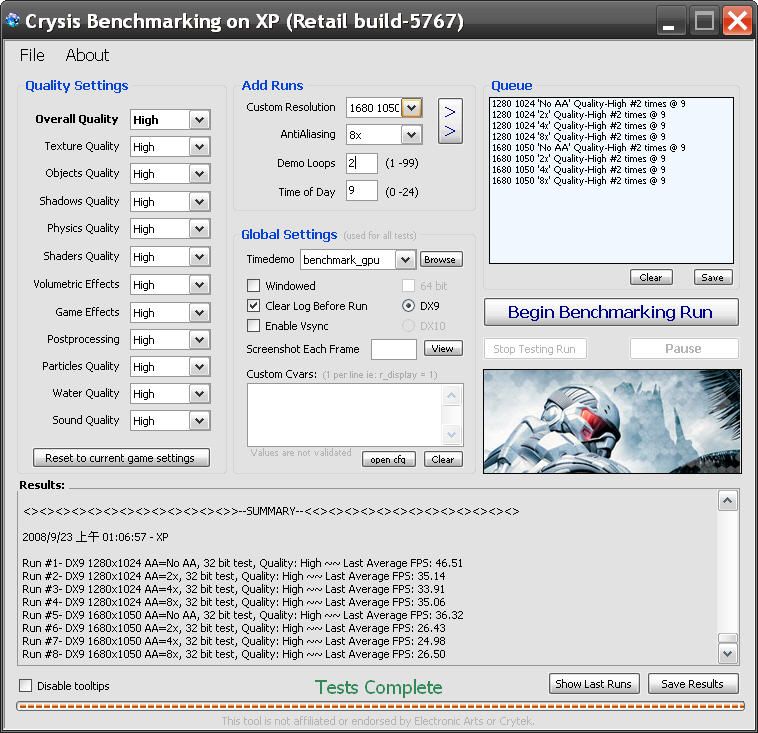Click the Crysis nanosuit image

(x=612, y=421)
